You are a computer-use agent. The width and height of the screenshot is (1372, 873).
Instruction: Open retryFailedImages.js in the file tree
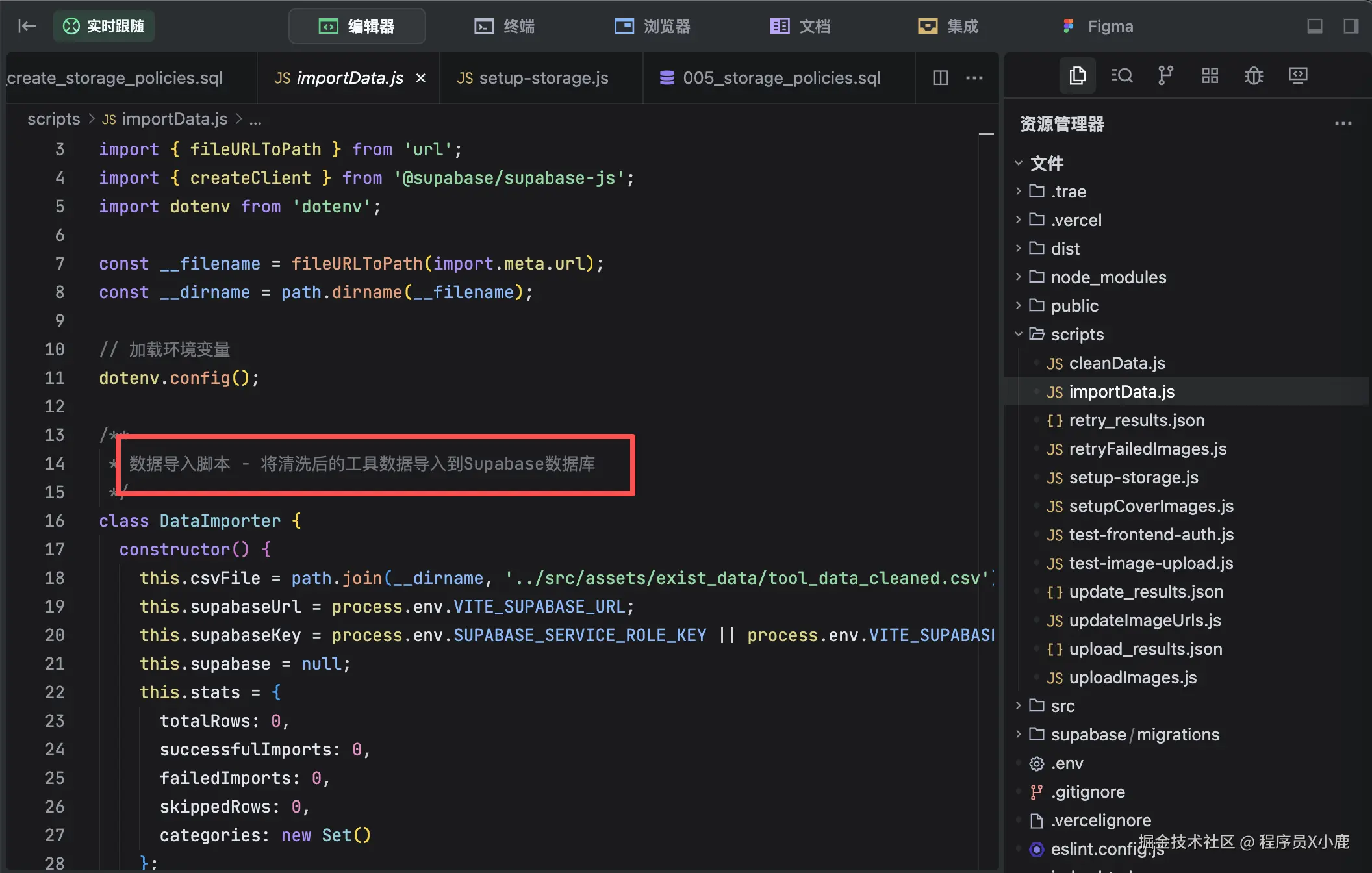coord(1147,449)
